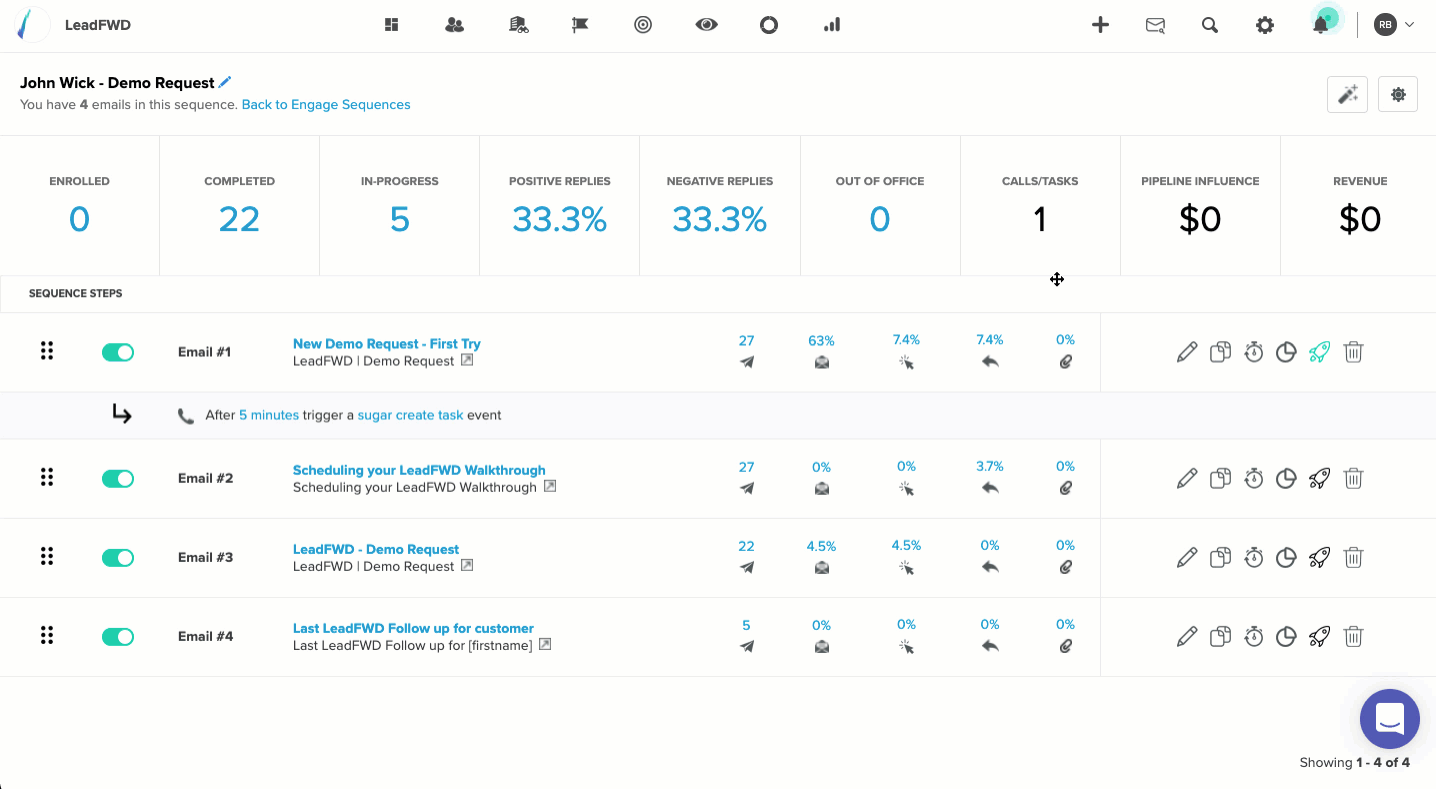The height and width of the screenshot is (789, 1436).
Task: Open the flag icon in top navigation
Action: (x=580, y=25)
